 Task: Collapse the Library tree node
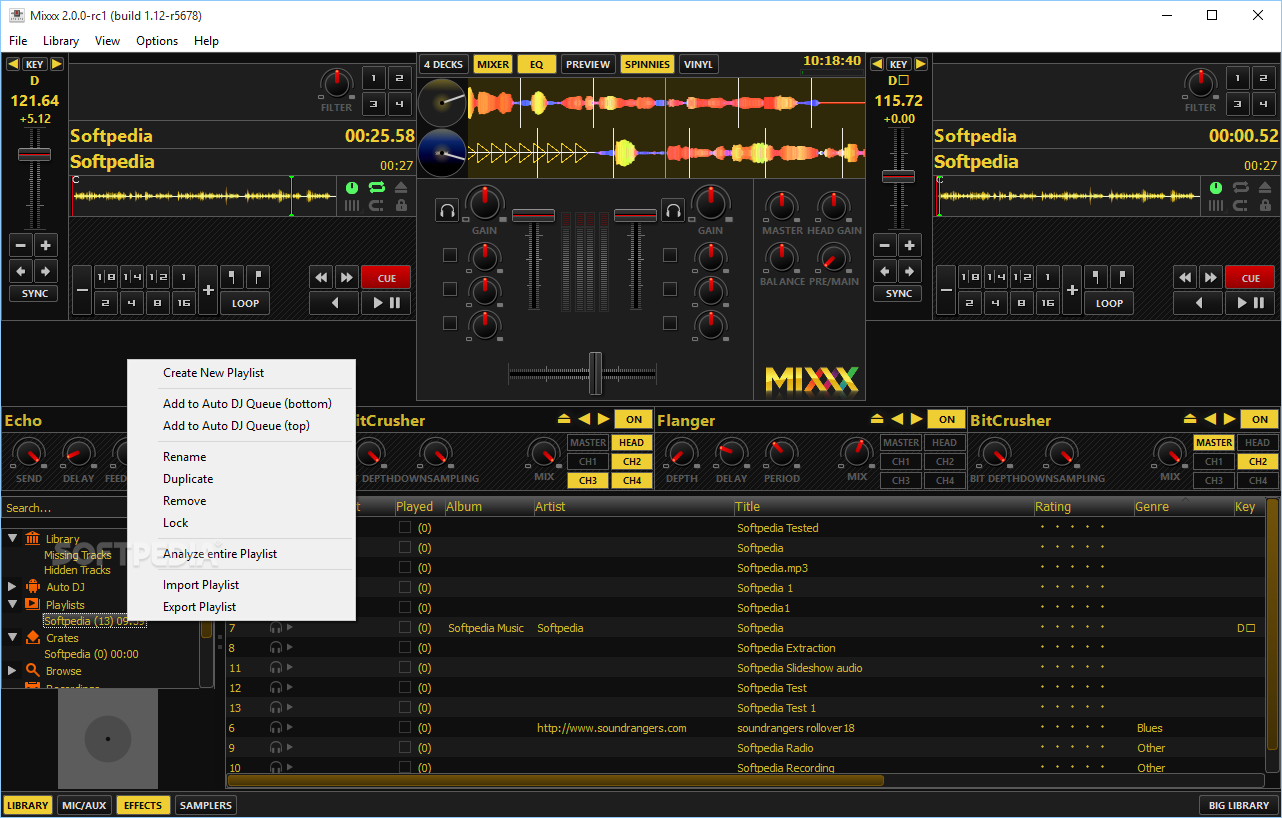(13, 538)
